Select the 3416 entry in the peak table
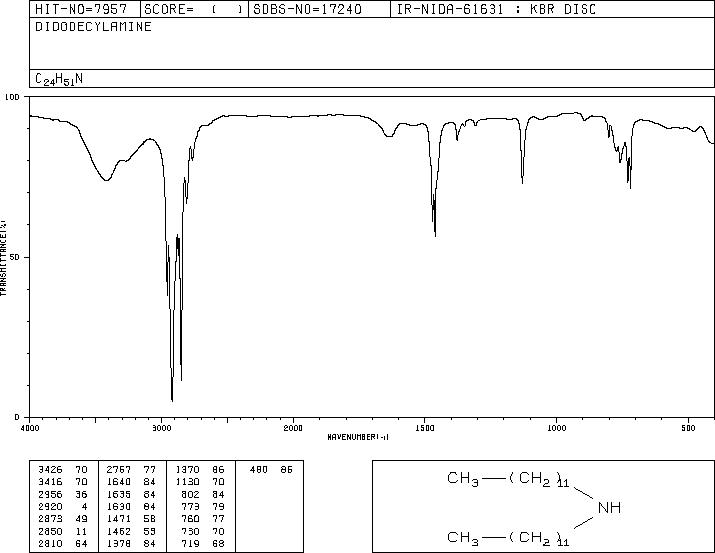715x553 pixels. [50, 482]
